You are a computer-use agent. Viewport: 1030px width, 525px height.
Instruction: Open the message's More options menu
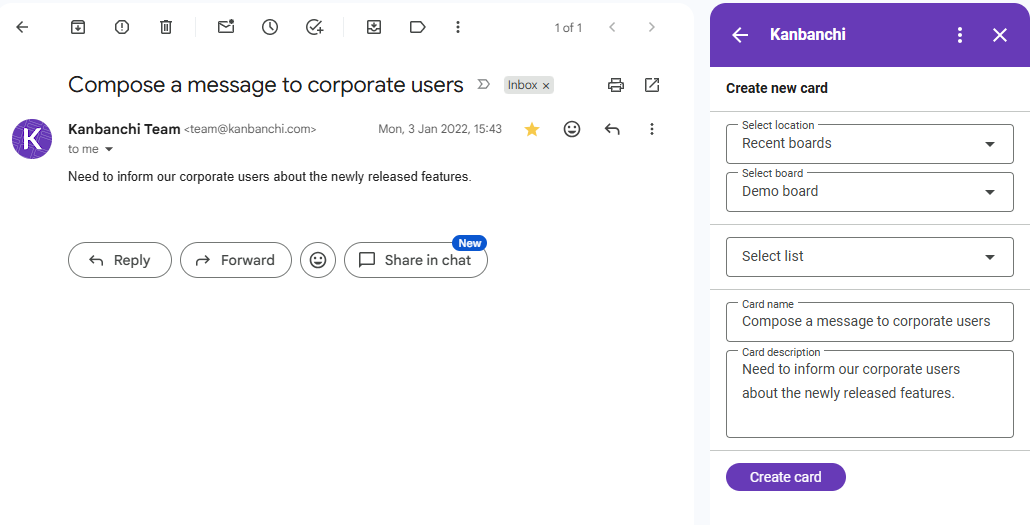(x=652, y=129)
